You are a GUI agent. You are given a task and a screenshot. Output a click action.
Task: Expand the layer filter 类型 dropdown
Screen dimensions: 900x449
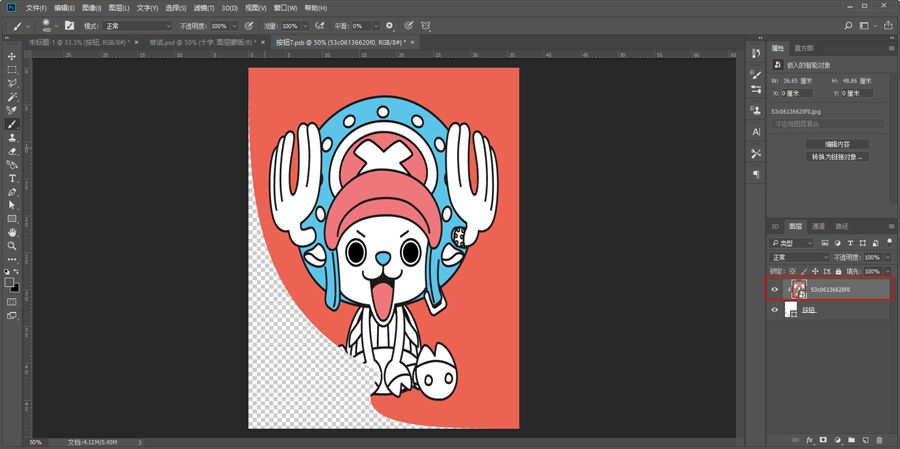pos(792,243)
